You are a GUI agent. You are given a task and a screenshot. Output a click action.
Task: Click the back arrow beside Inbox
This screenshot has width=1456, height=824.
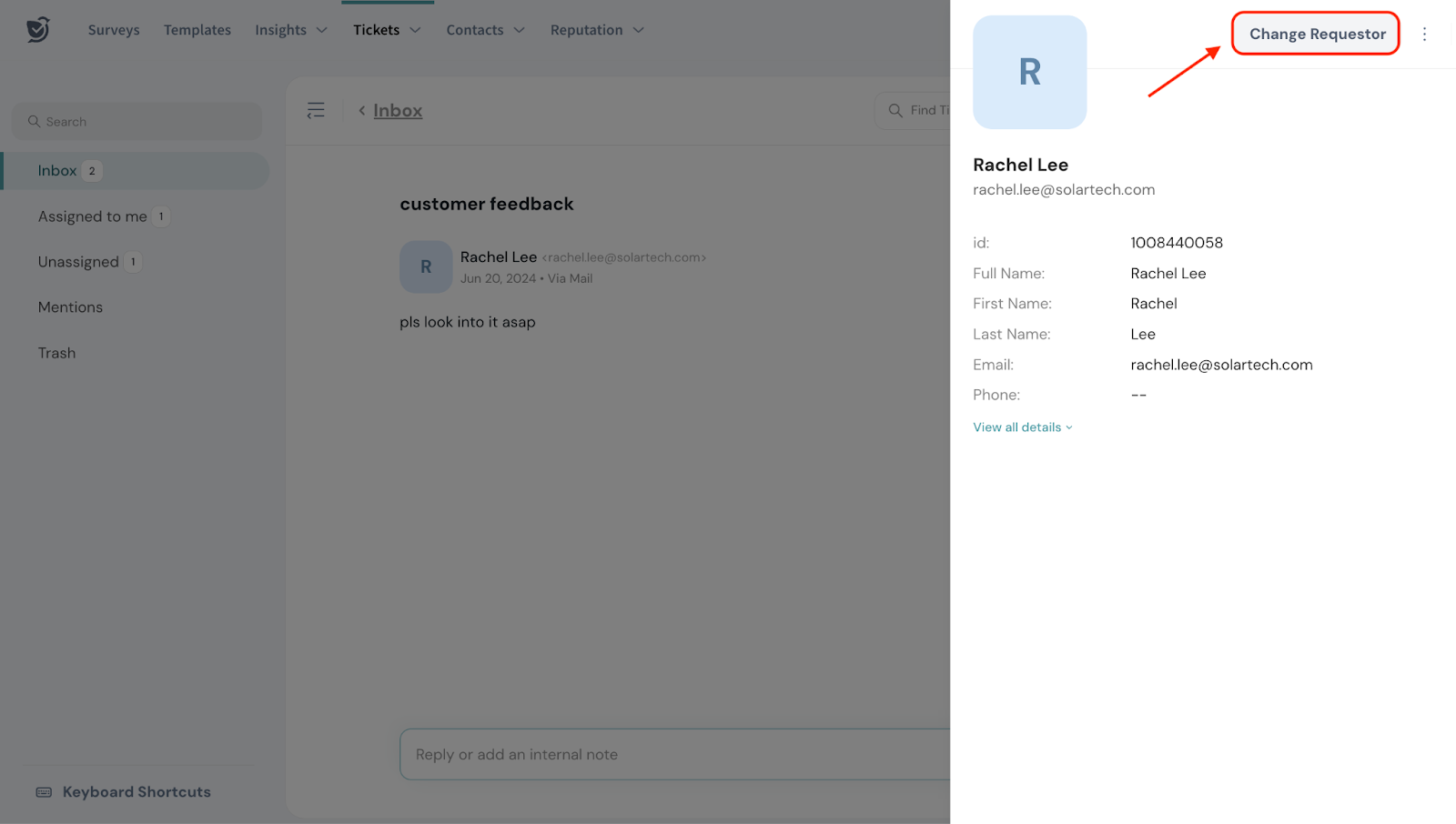point(361,110)
